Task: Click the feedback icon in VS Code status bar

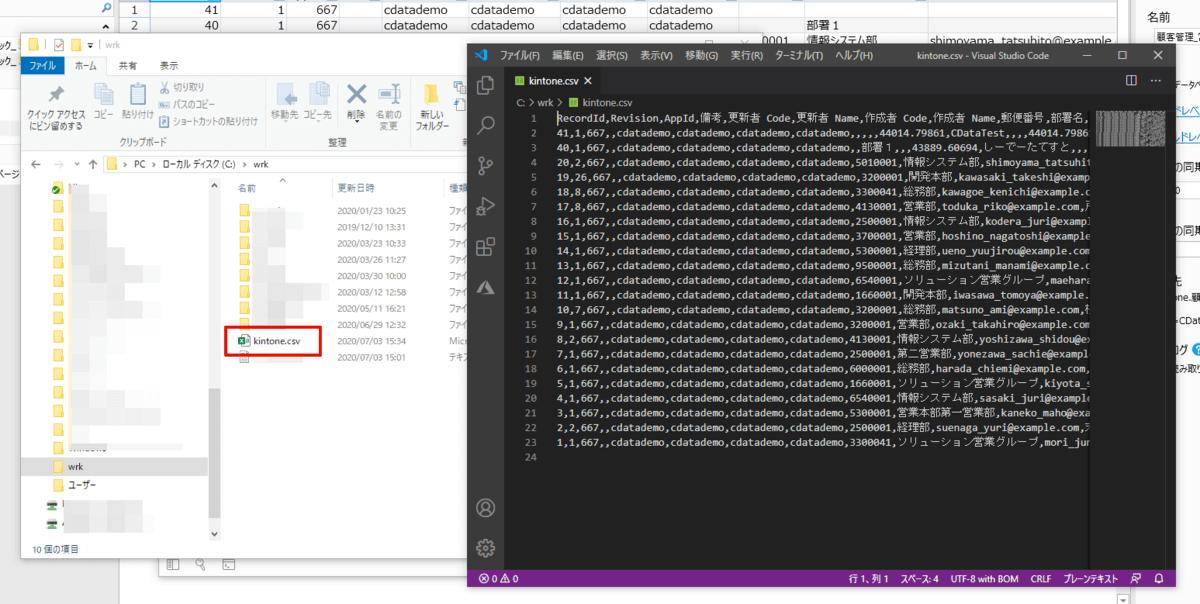Action: pyautogui.click(x=1136, y=578)
